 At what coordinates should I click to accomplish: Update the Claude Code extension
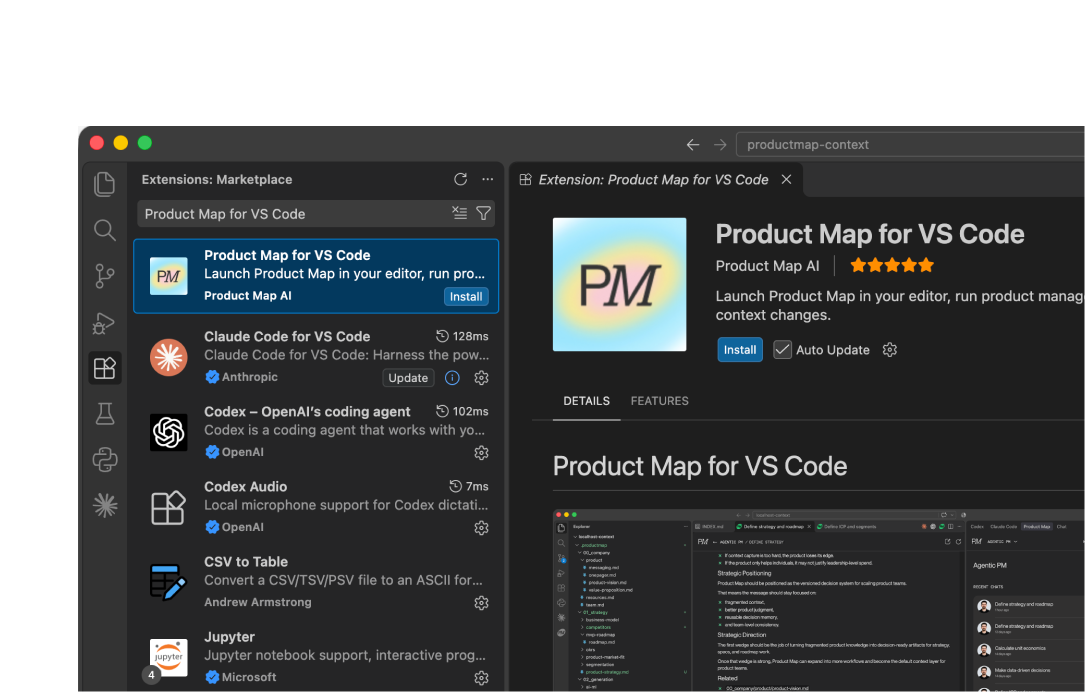(408, 377)
